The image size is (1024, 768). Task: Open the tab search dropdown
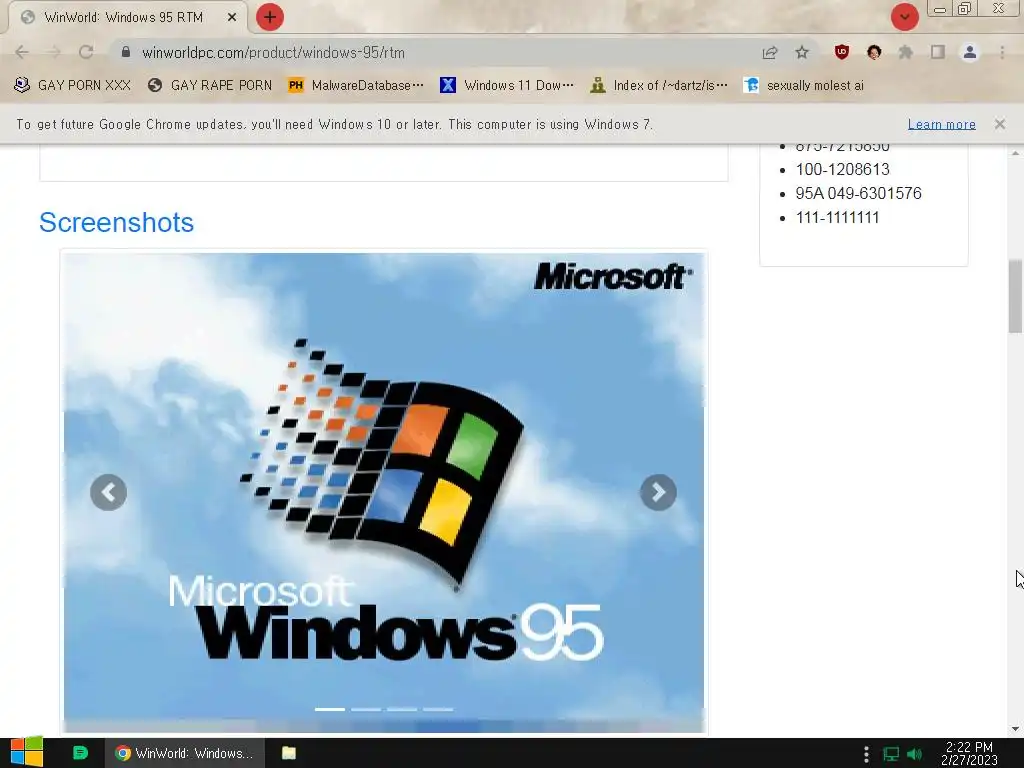pyautogui.click(x=904, y=17)
